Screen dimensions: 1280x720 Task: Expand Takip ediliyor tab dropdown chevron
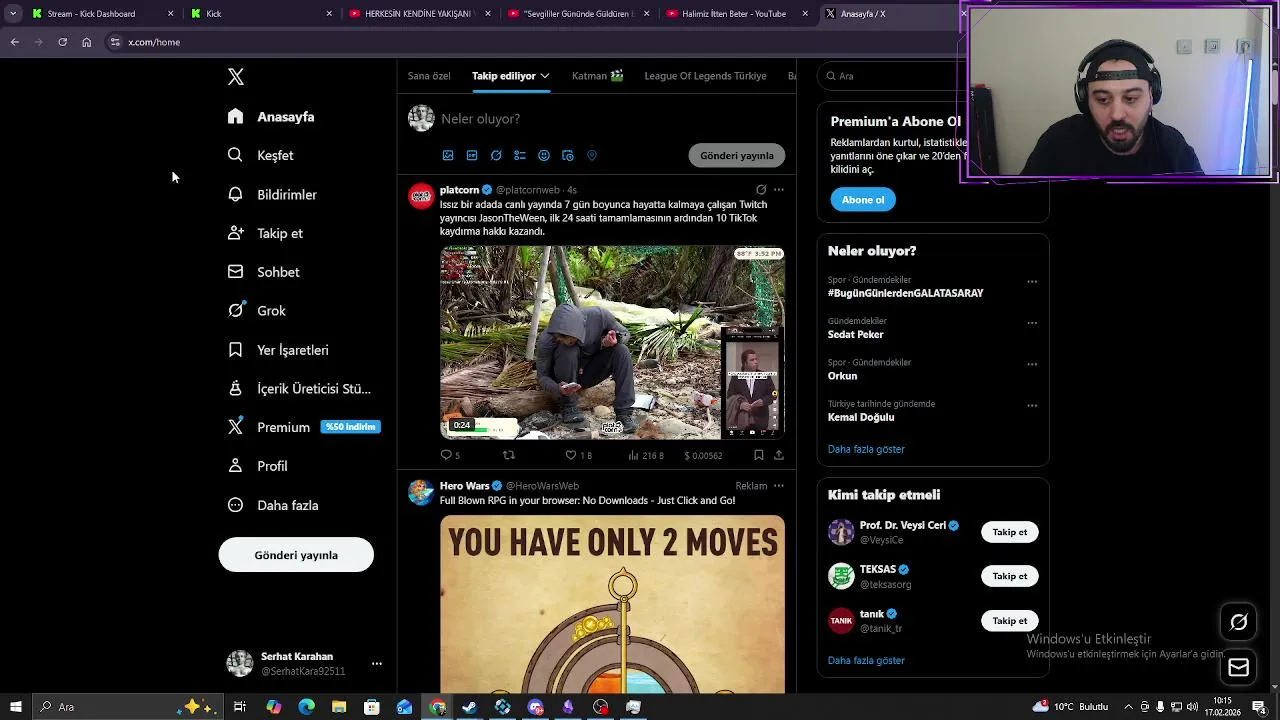pyautogui.click(x=545, y=76)
